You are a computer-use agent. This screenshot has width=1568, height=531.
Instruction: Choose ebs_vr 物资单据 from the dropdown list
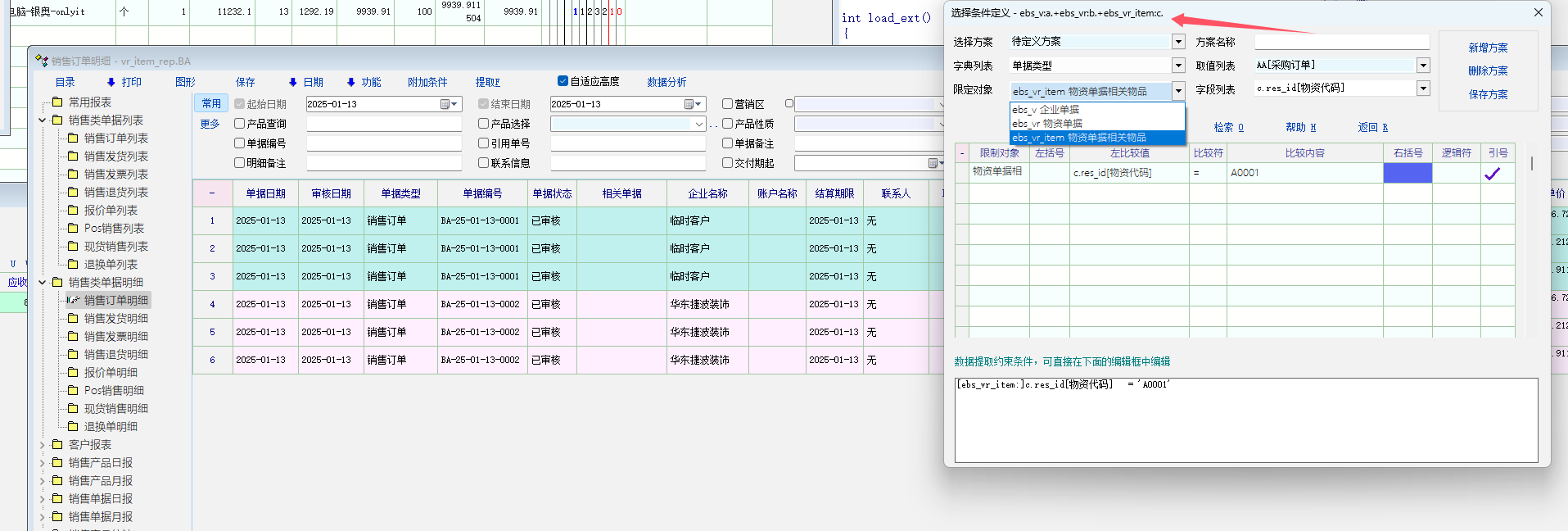1047,124
